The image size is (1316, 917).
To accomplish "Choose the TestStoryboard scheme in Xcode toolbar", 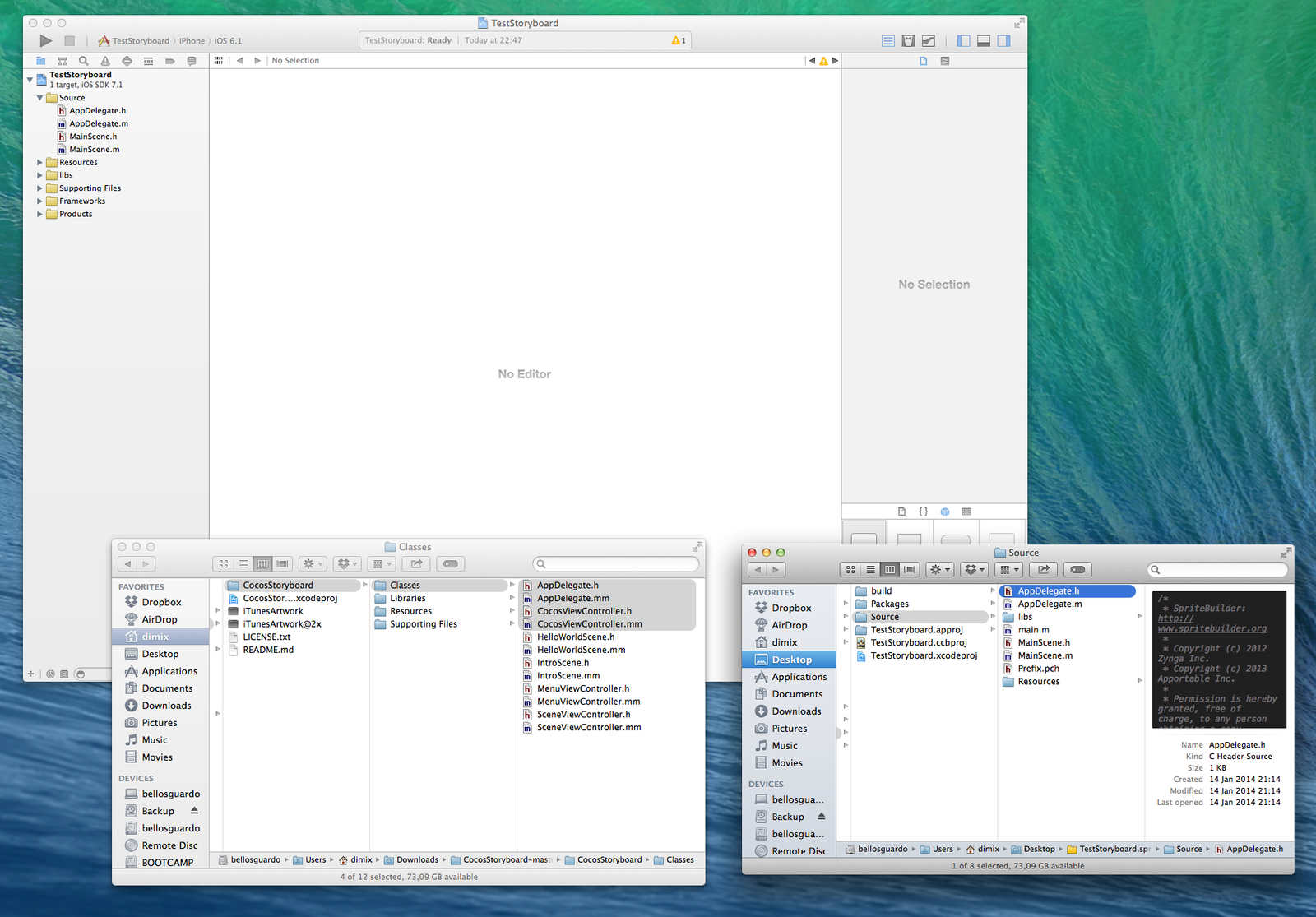I will pyautogui.click(x=133, y=40).
